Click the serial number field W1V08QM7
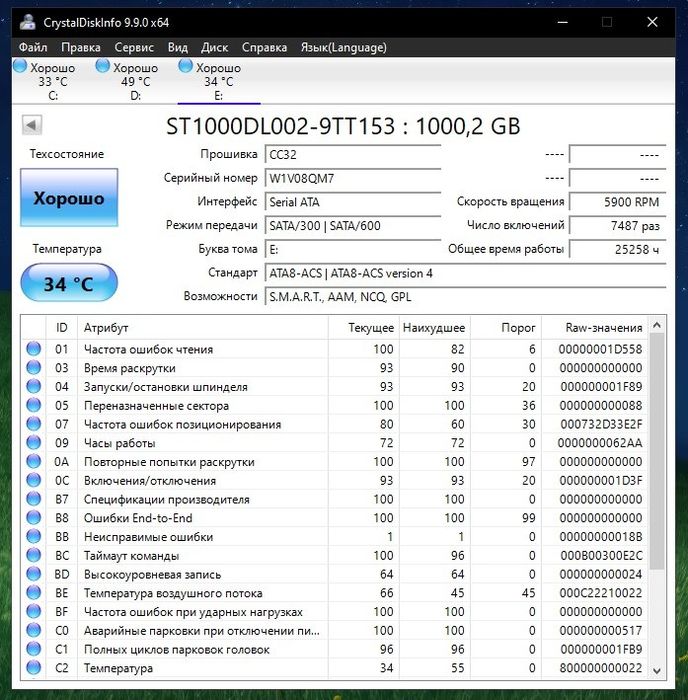This screenshot has width=688, height=700. coord(353,178)
